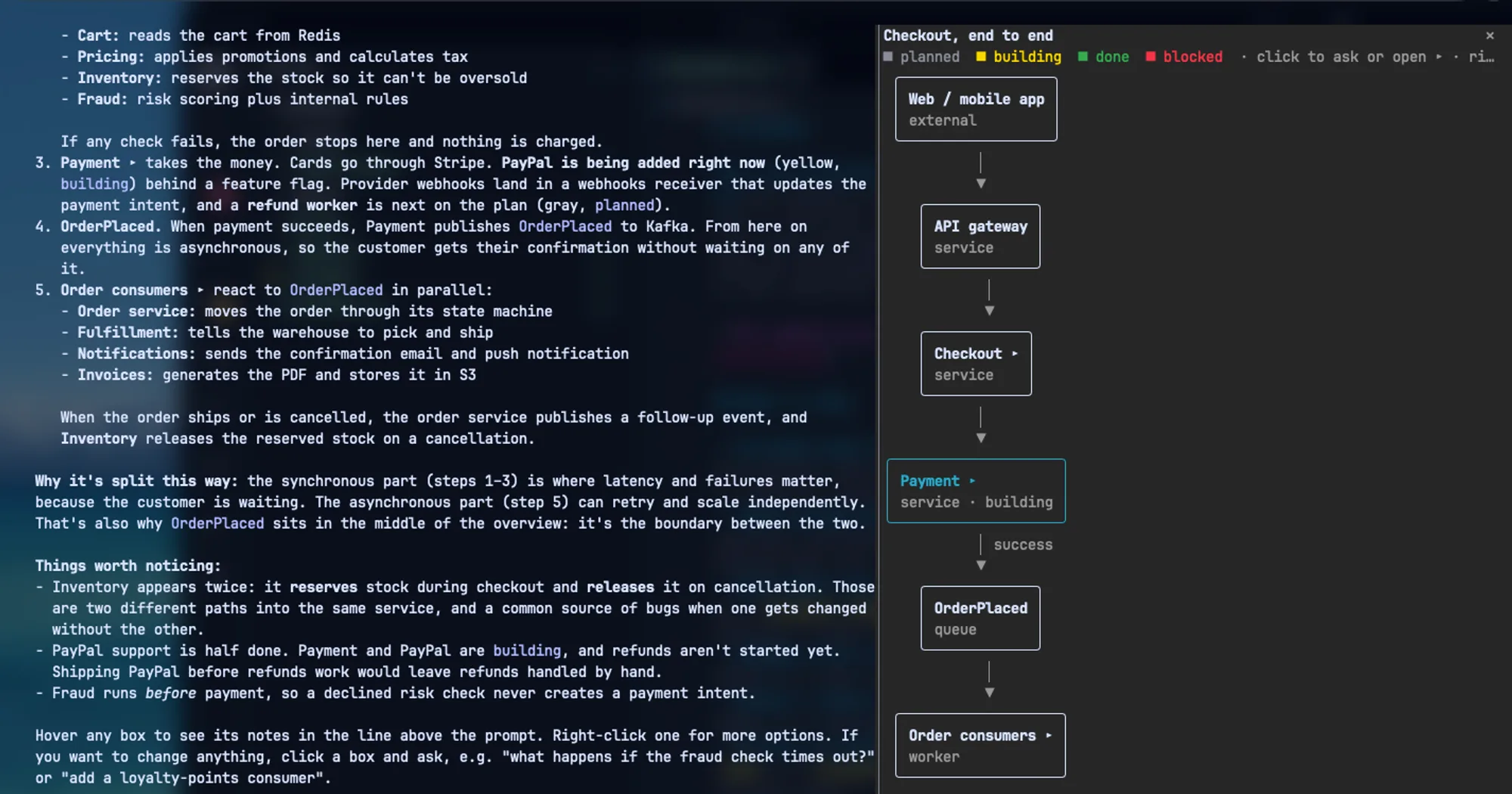Click the 'planned' link in step 3
Screen dimensions: 1512x794
(x=624, y=205)
